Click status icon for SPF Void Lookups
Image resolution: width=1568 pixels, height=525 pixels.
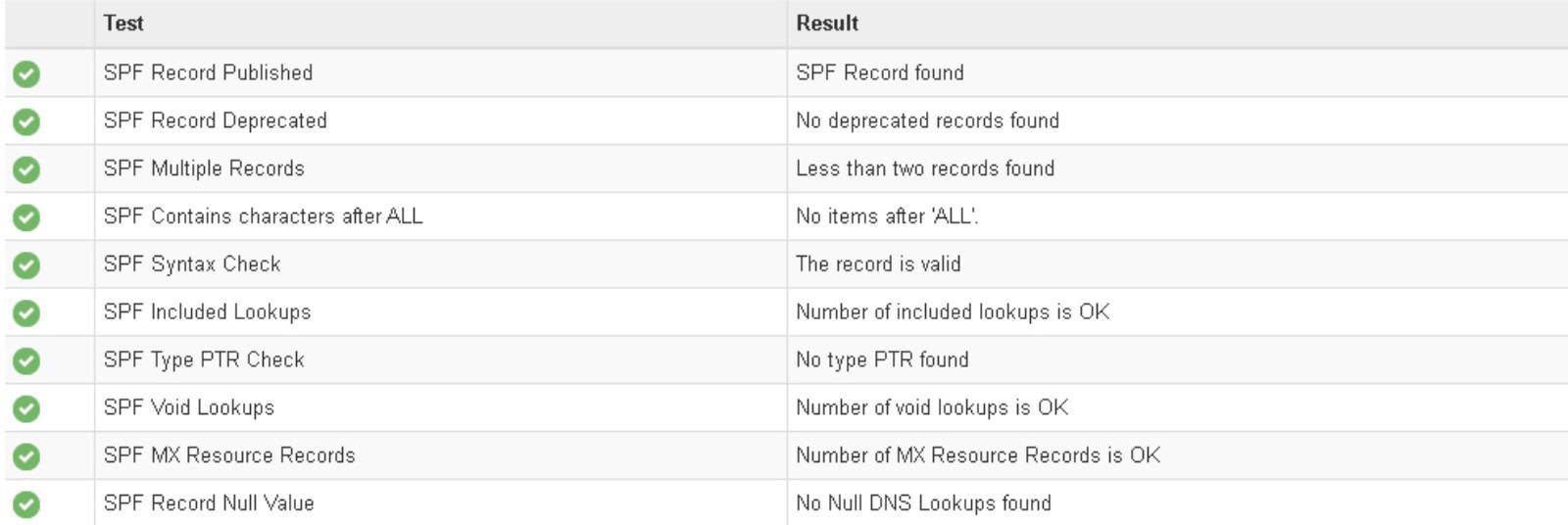coord(26,408)
